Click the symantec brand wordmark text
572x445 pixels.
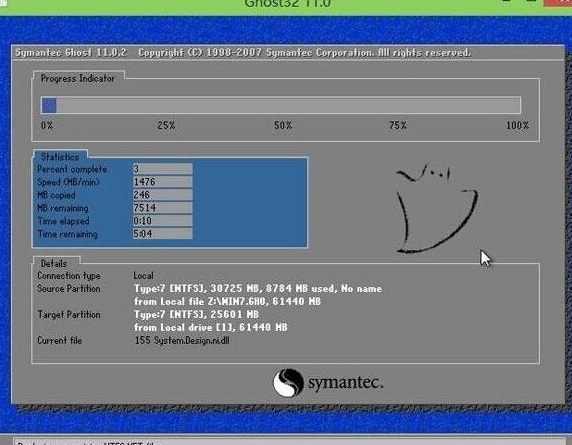point(346,383)
